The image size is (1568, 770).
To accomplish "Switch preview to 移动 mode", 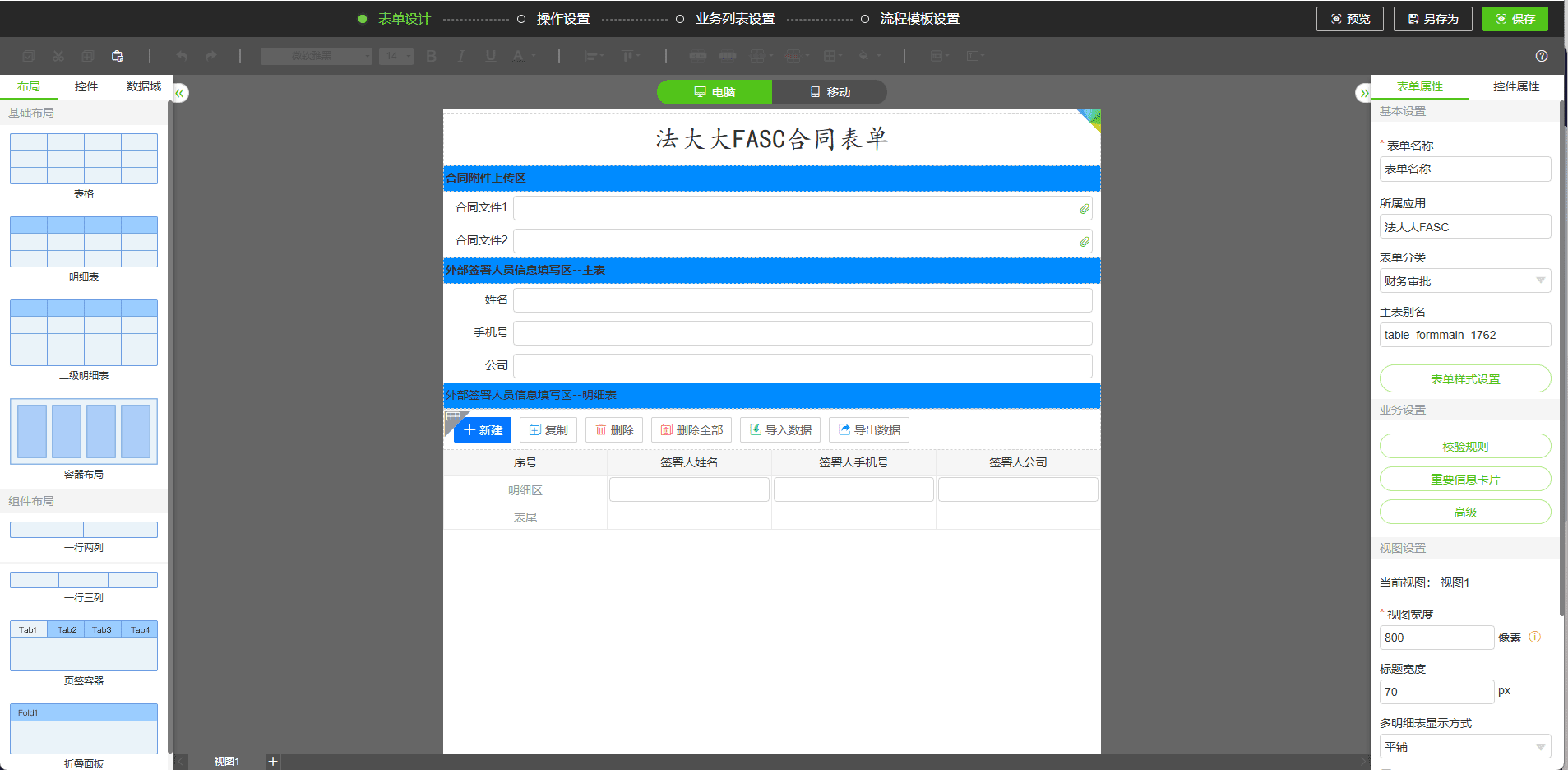I will tap(830, 92).
